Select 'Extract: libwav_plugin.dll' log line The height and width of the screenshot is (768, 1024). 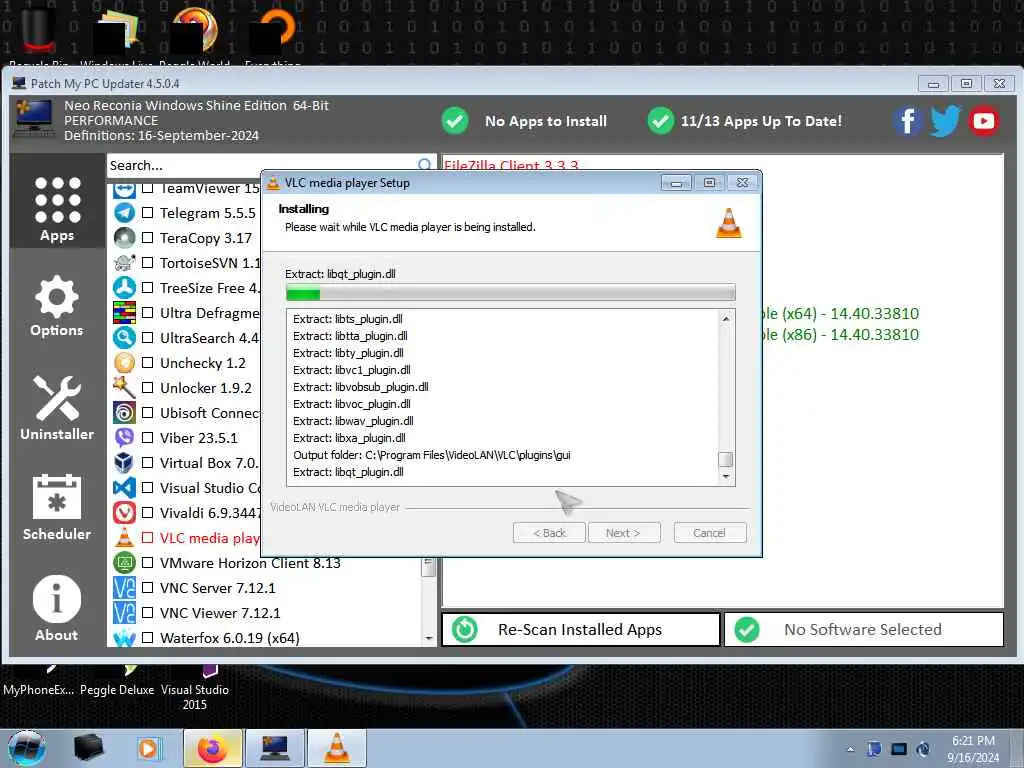(353, 421)
